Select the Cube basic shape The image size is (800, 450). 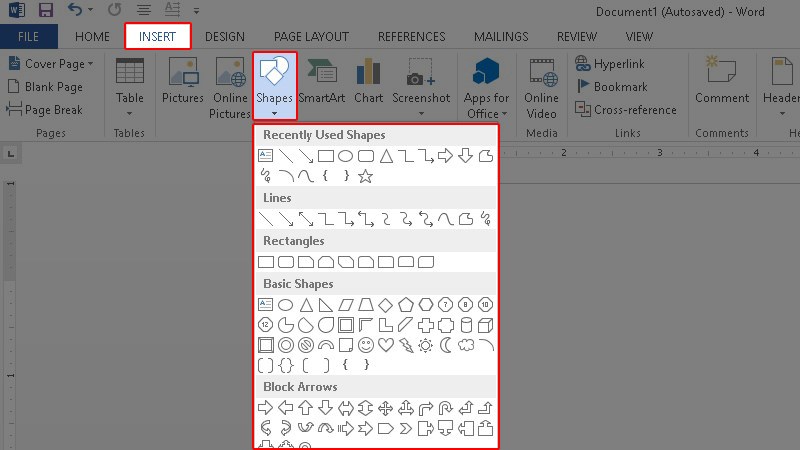486,325
